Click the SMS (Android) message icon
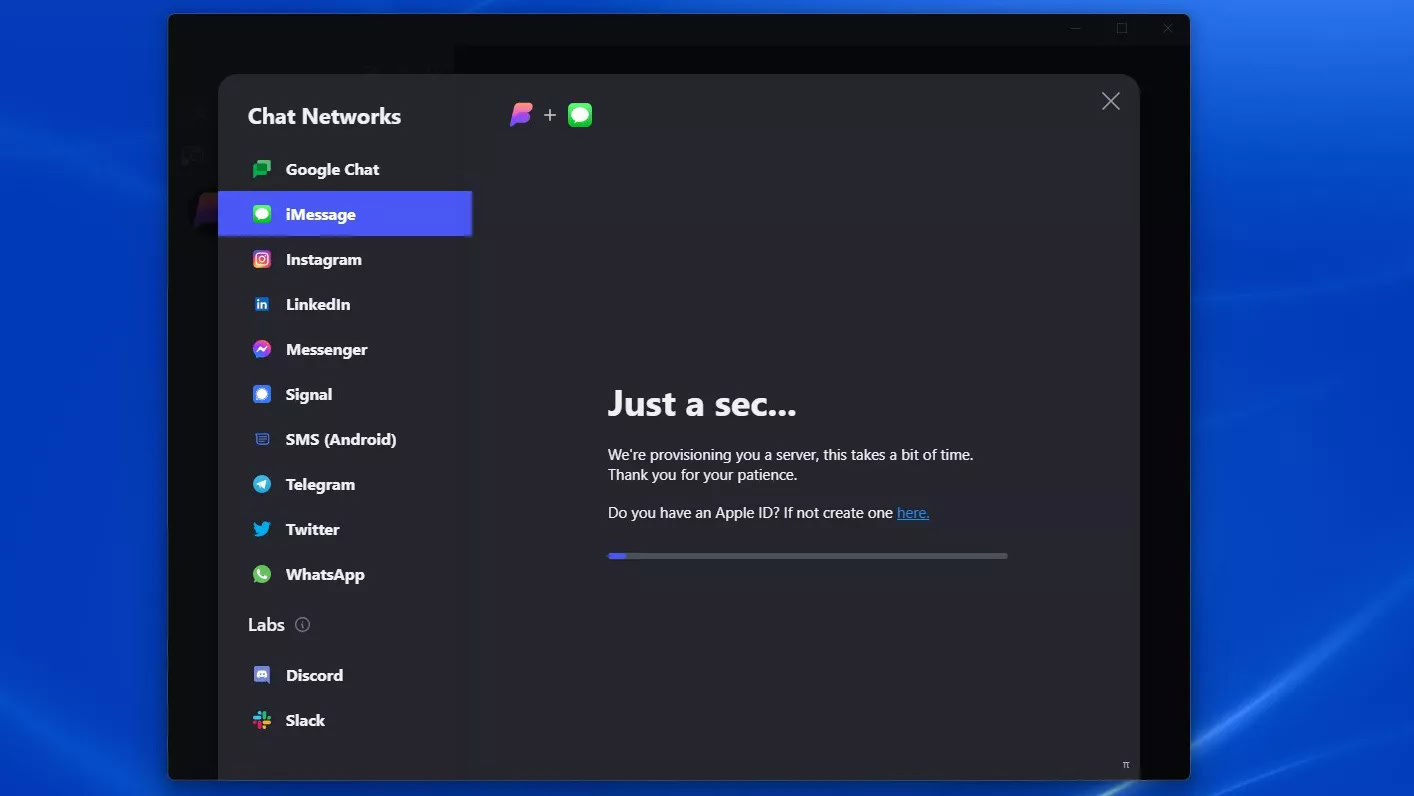Viewport: 1414px width, 796px height. (262, 439)
